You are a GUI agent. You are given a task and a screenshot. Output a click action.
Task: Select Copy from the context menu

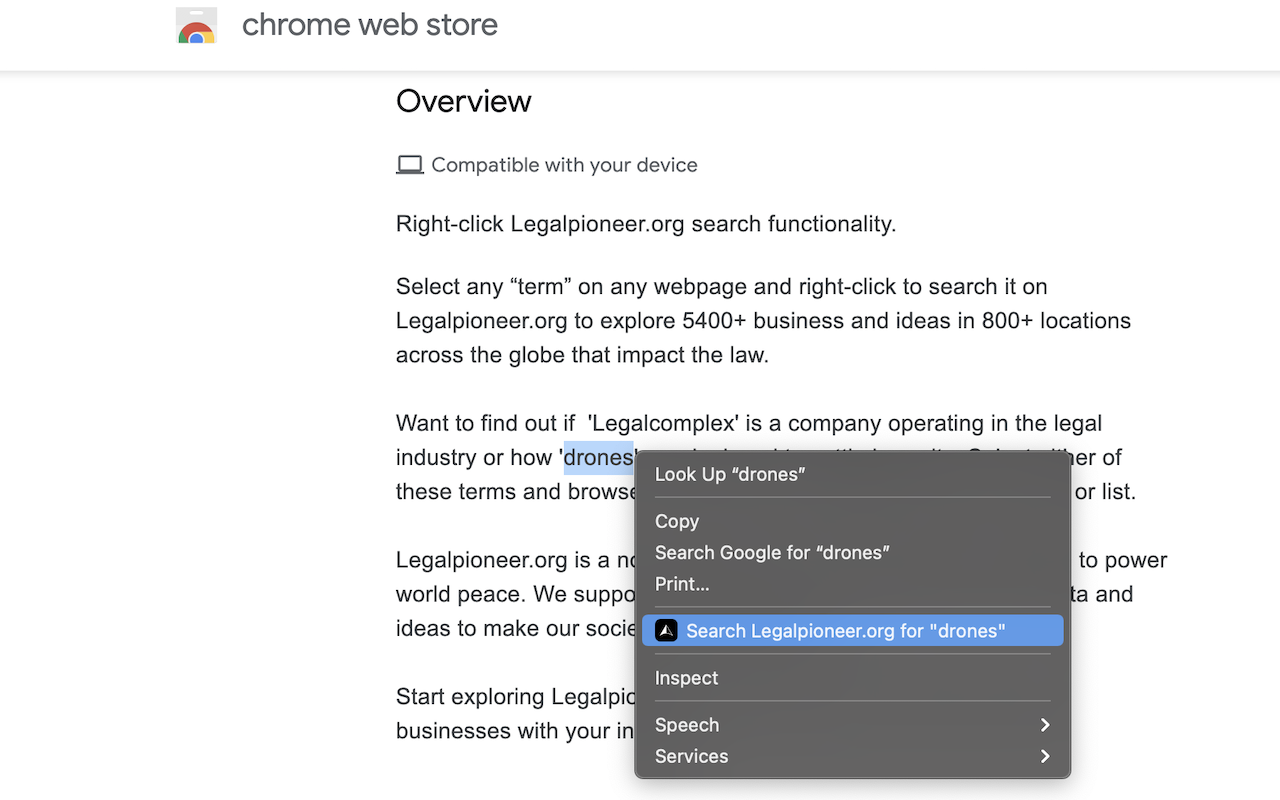tap(676, 521)
